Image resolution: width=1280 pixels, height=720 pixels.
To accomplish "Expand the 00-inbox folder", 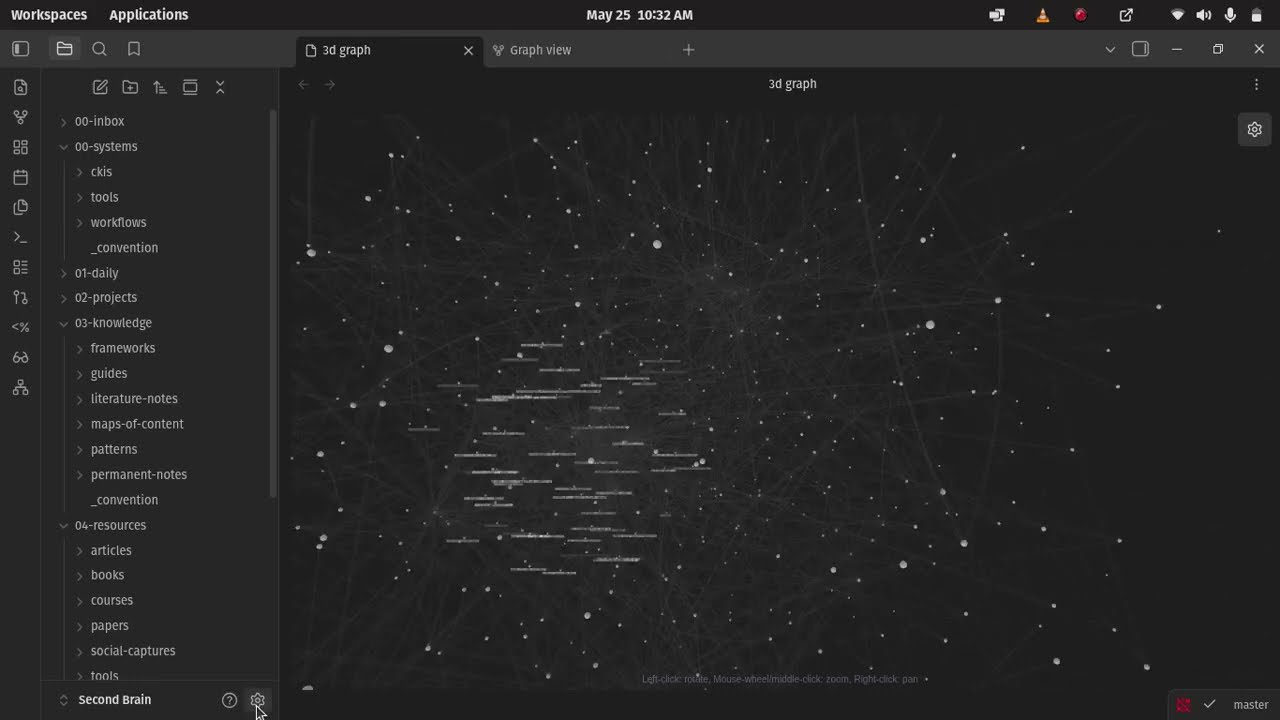I will point(63,122).
